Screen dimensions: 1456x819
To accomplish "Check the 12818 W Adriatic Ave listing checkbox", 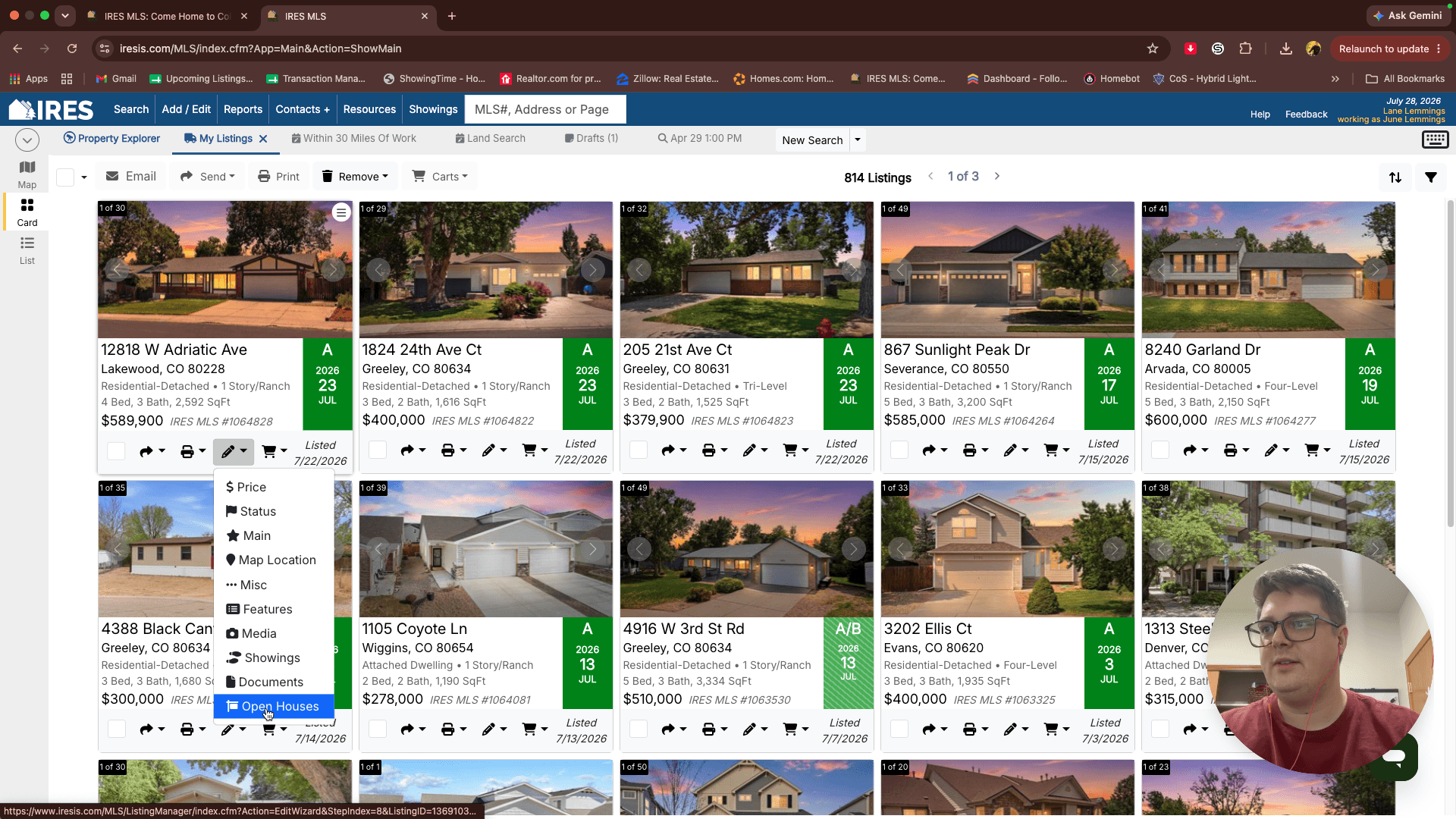I will coord(116,451).
